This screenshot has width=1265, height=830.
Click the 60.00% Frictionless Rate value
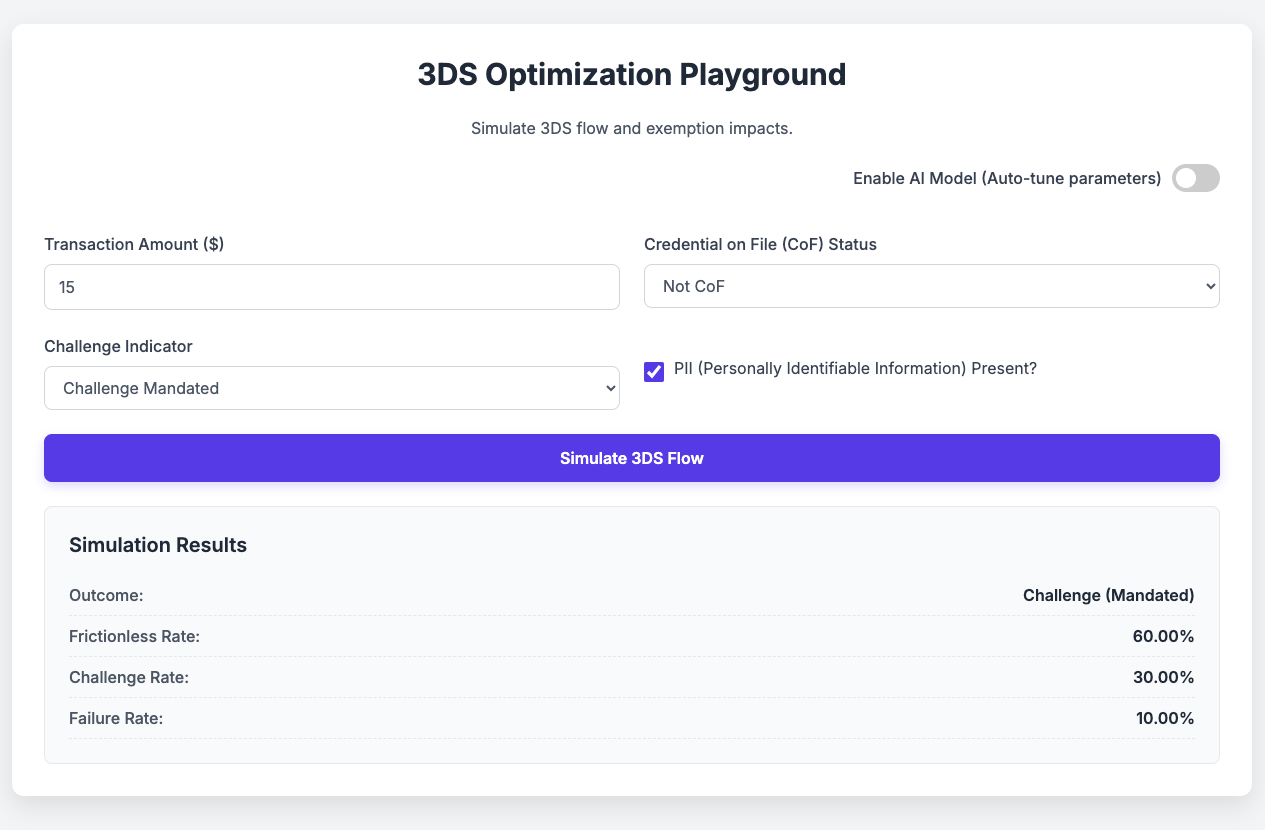1163,636
